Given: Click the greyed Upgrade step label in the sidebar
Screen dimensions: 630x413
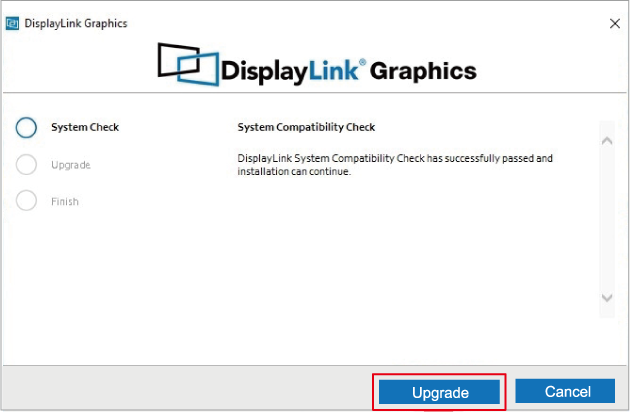Looking at the screenshot, I should pyautogui.click(x=70, y=164).
